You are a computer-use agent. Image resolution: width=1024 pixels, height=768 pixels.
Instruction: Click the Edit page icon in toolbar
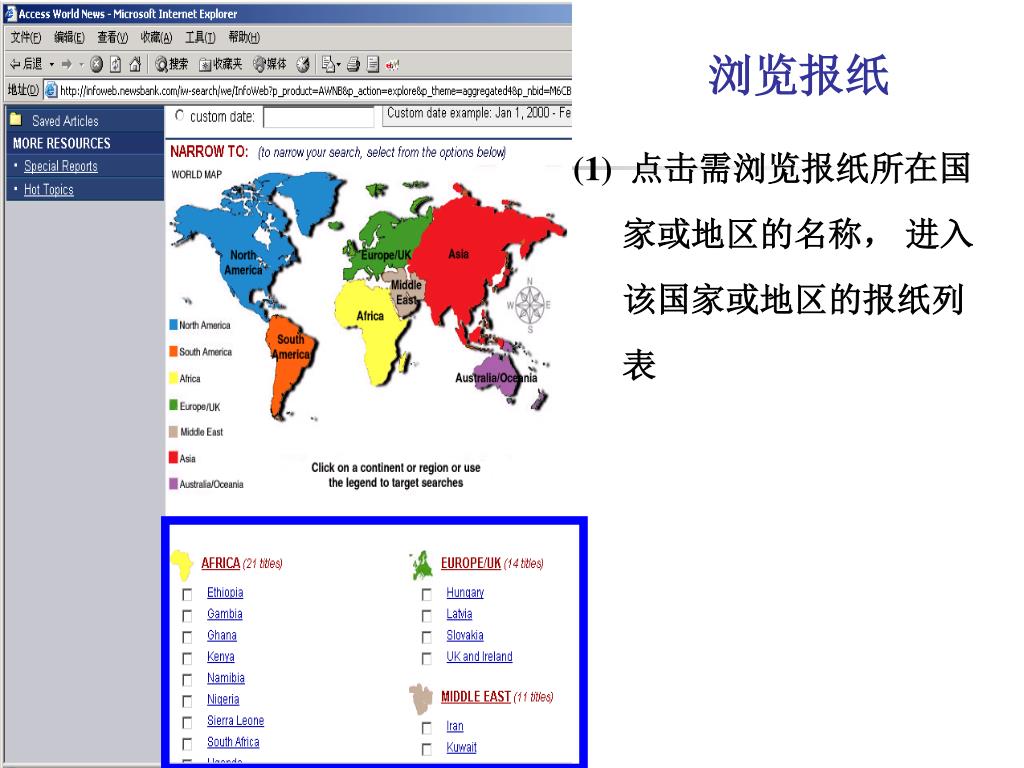373,64
